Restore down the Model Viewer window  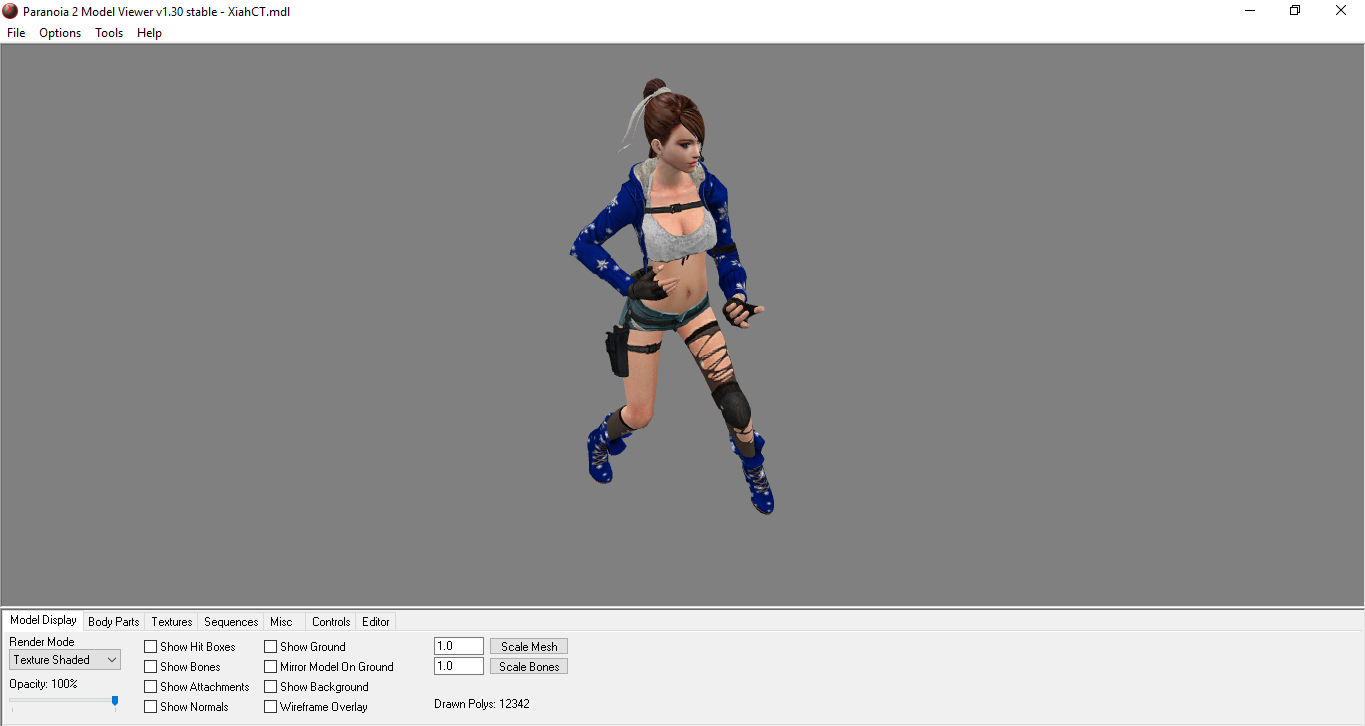pyautogui.click(x=1295, y=11)
